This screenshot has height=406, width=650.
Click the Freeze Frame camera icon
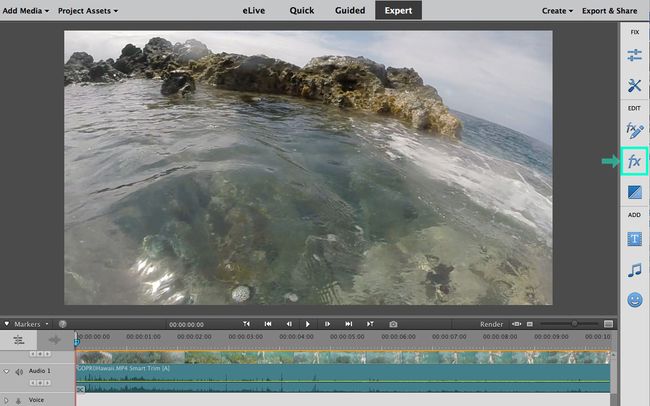click(x=393, y=324)
